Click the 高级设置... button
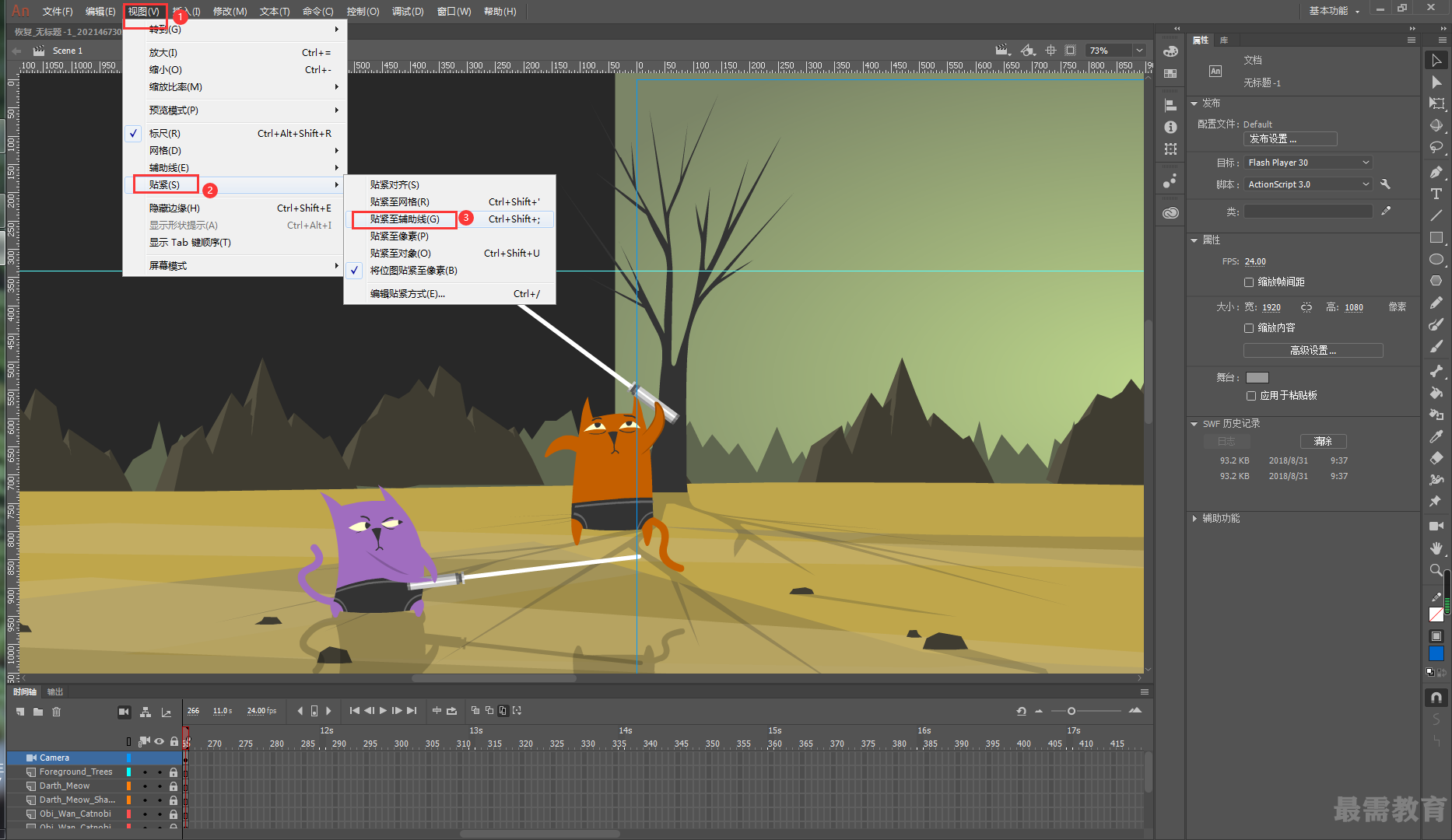Image resolution: width=1452 pixels, height=840 pixels. pyautogui.click(x=1313, y=351)
